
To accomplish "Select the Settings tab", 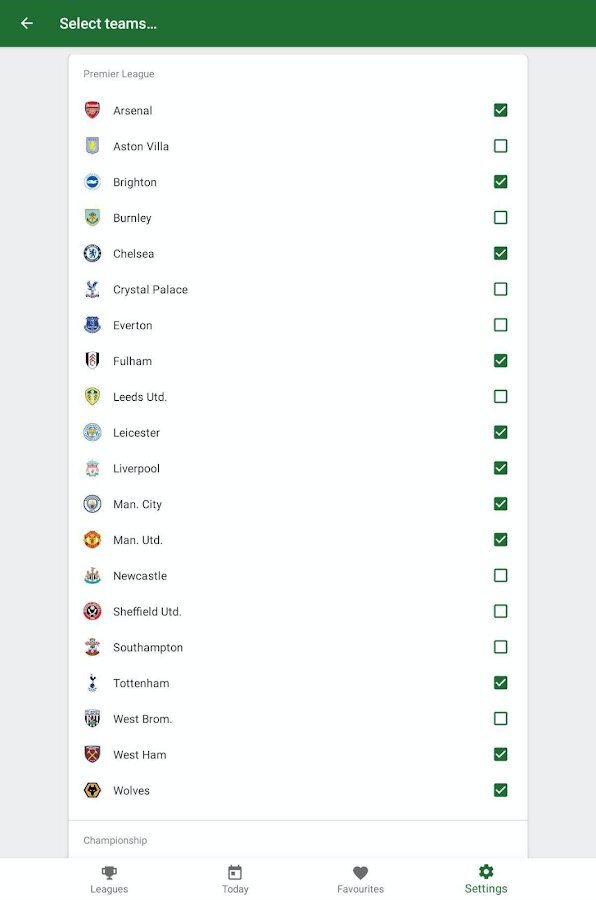I will click(x=486, y=880).
